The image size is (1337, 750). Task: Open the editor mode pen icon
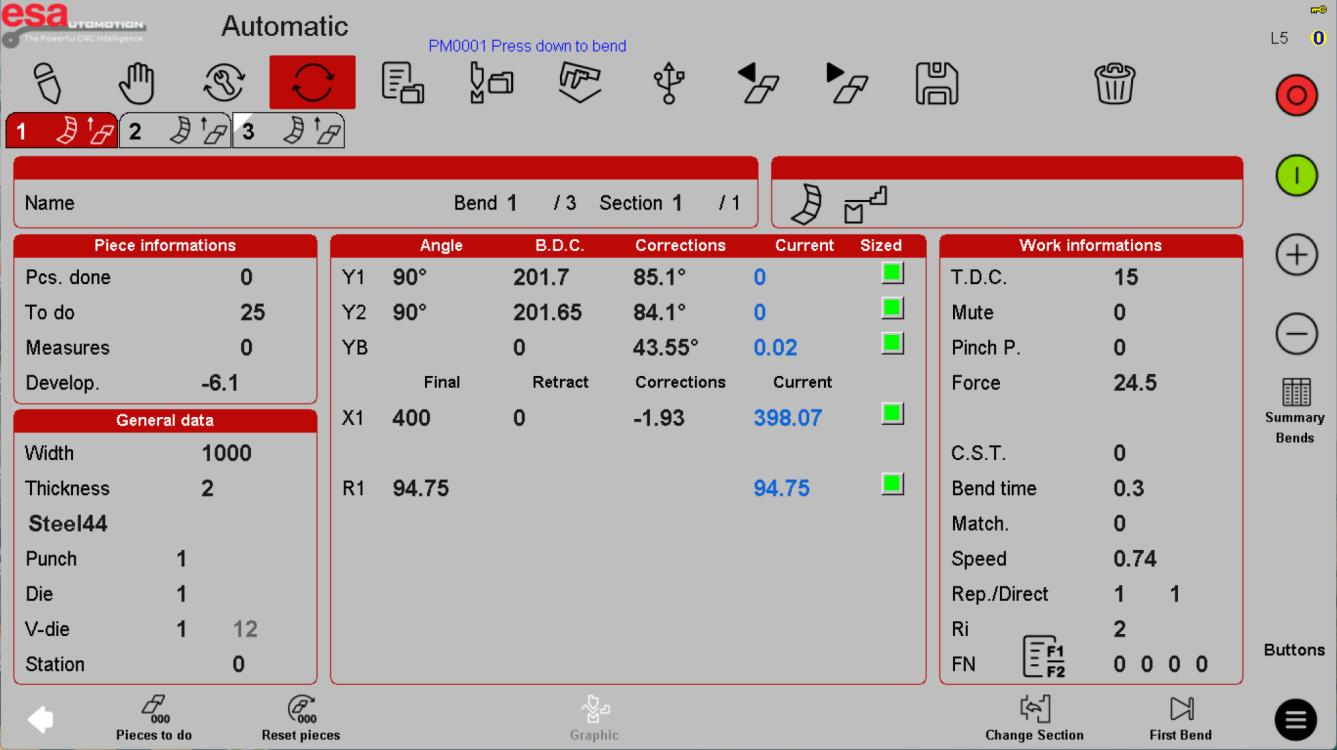click(47, 83)
